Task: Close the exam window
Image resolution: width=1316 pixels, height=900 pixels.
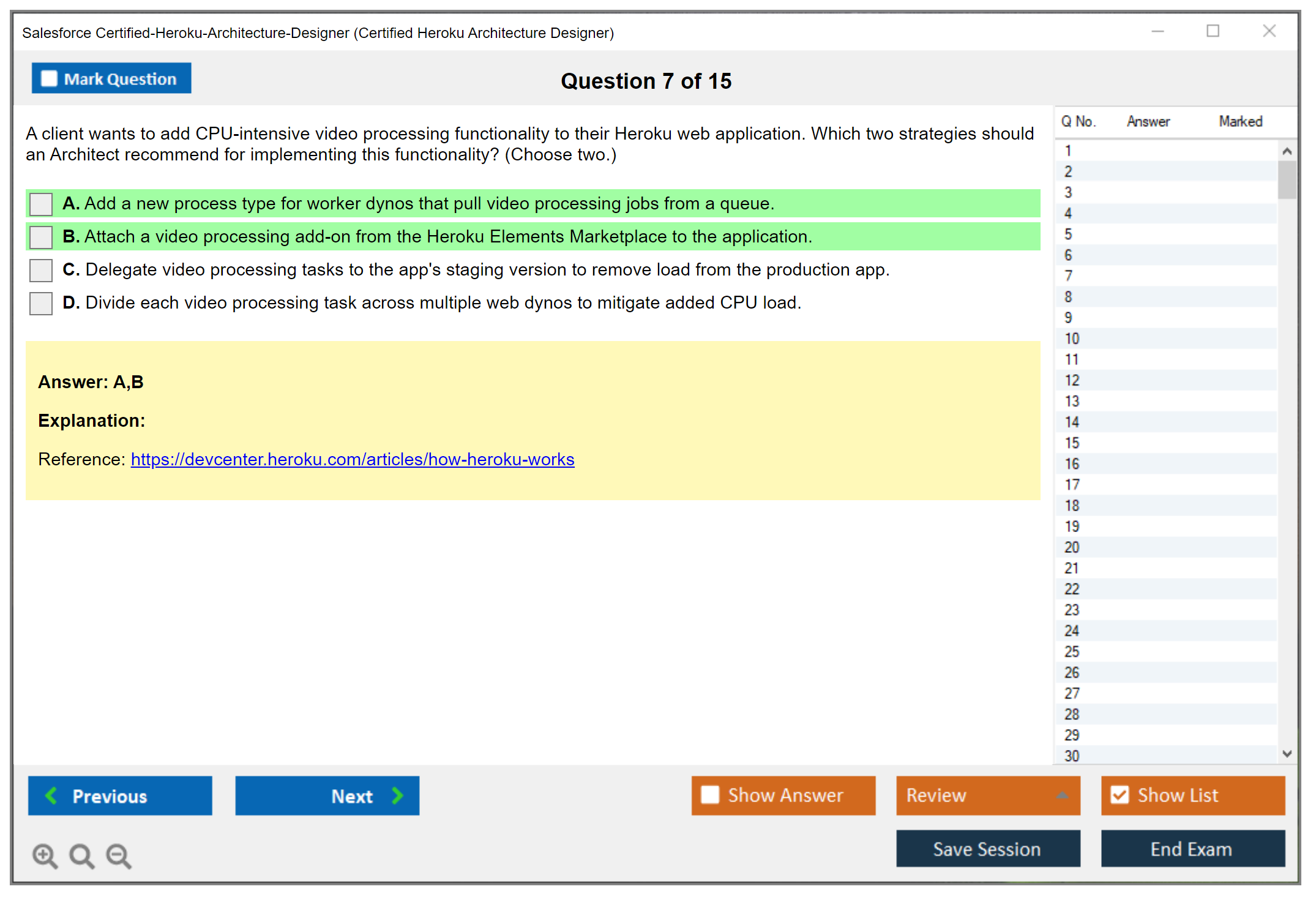Action: click(x=1269, y=31)
